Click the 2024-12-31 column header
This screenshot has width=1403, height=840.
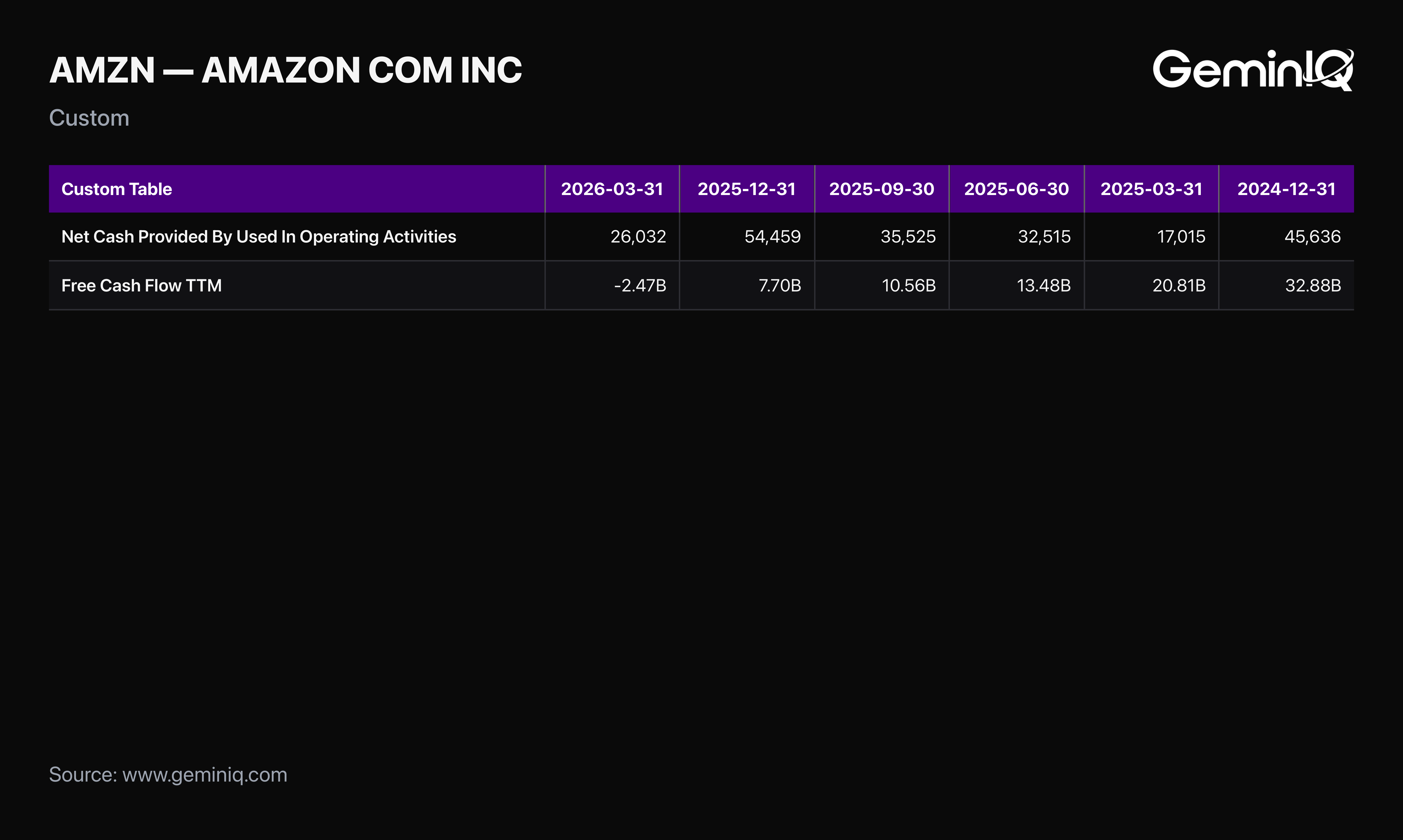[1286, 189]
